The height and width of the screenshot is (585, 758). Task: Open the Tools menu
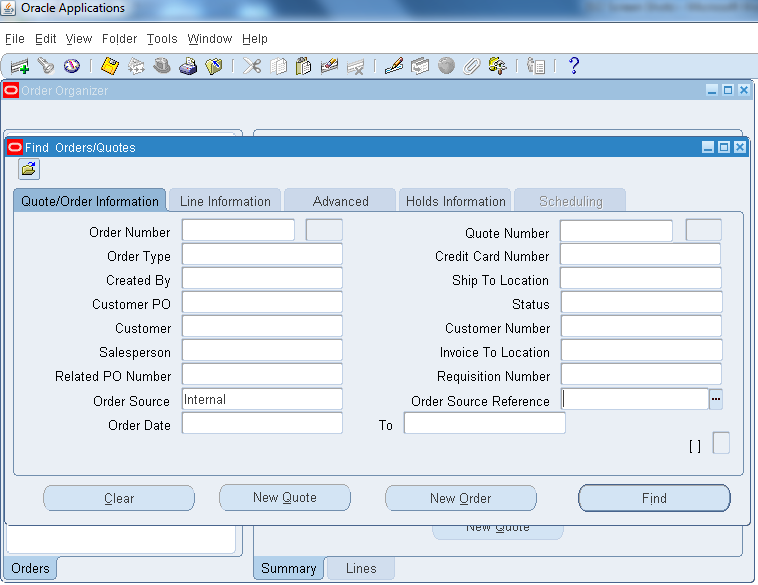(162, 39)
